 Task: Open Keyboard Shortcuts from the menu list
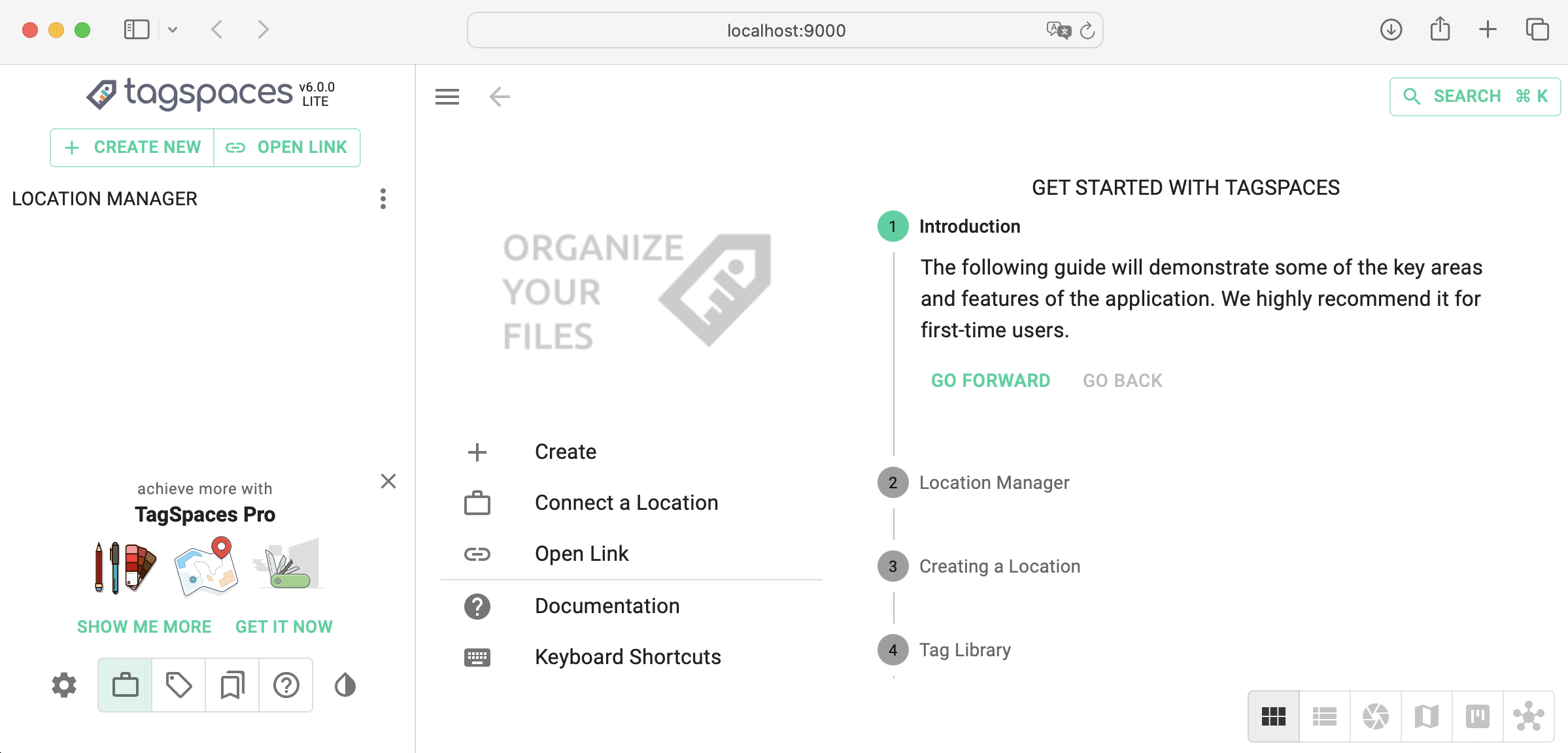(x=627, y=657)
